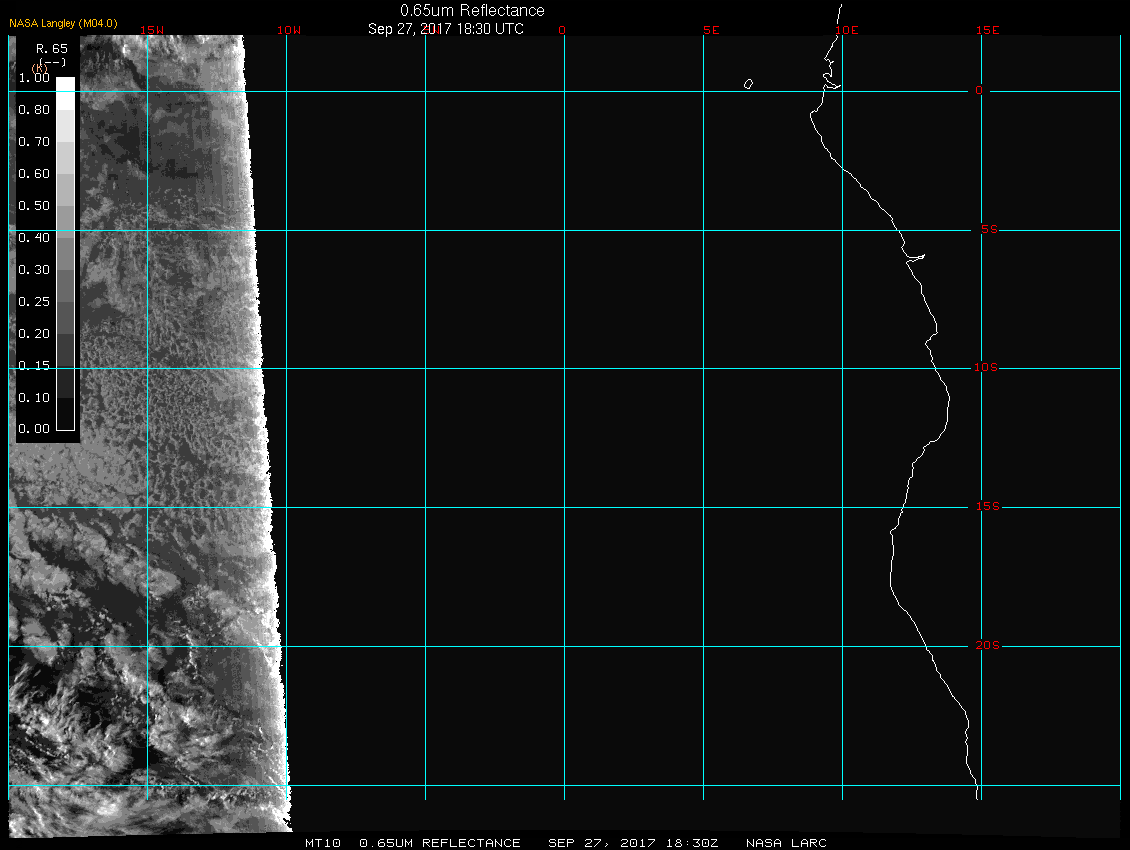Click the 10S latitude label
The image size is (1130, 850).
pos(985,368)
